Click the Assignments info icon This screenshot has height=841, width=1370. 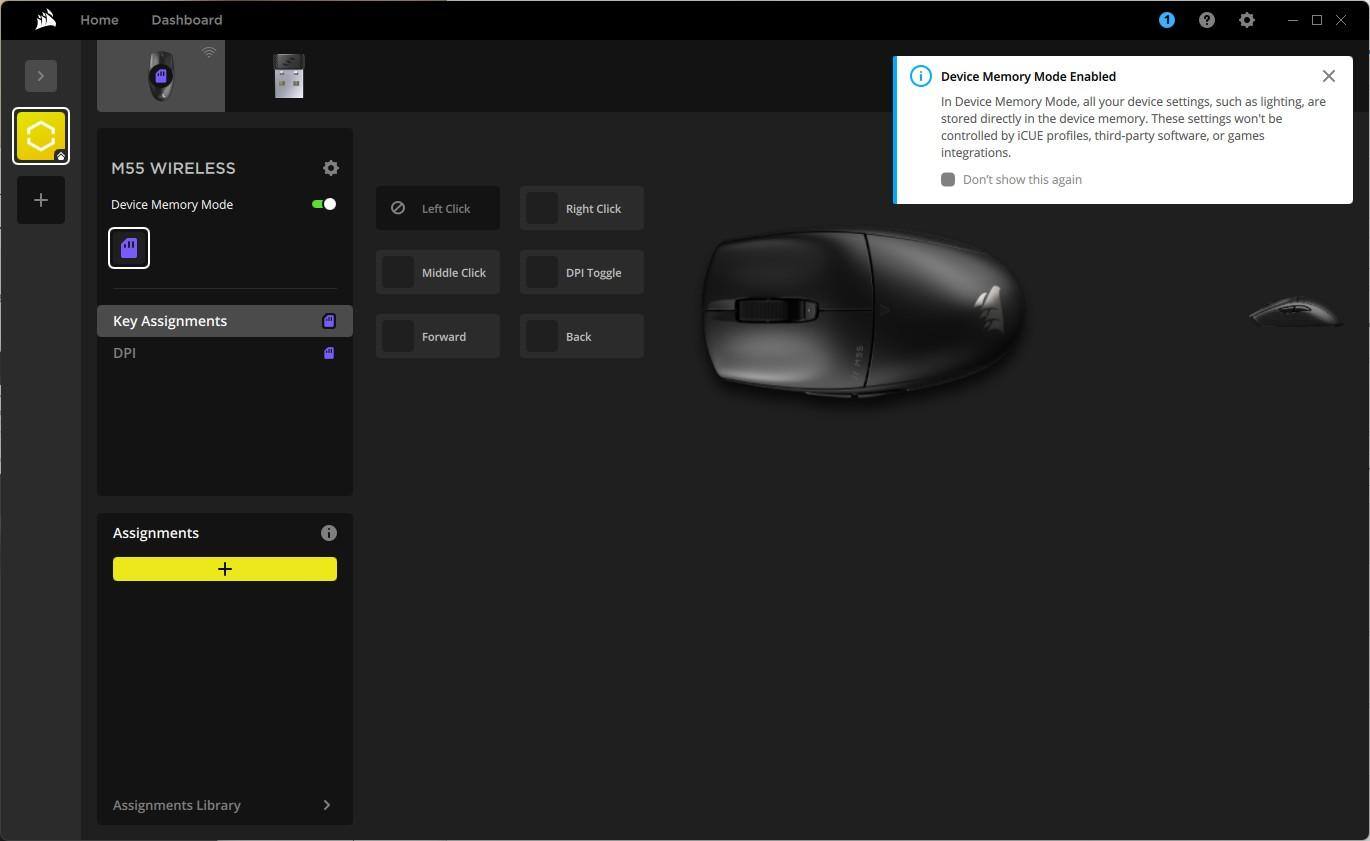(328, 533)
